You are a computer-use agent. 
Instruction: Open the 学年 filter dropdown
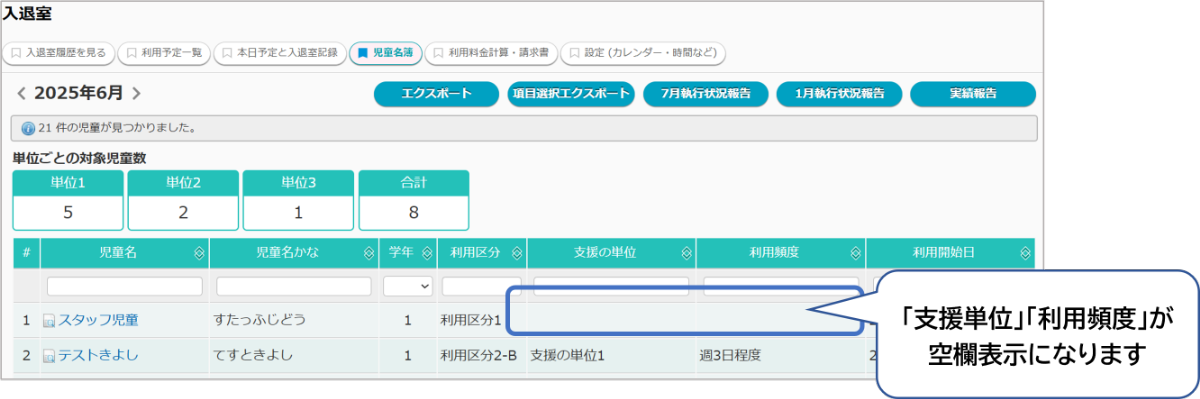(x=408, y=286)
